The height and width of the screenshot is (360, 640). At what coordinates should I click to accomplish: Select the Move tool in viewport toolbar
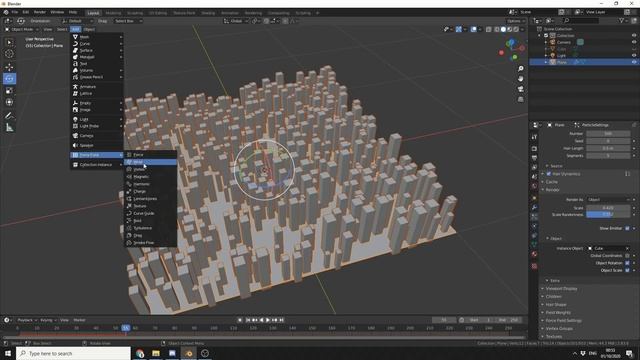(x=9, y=67)
